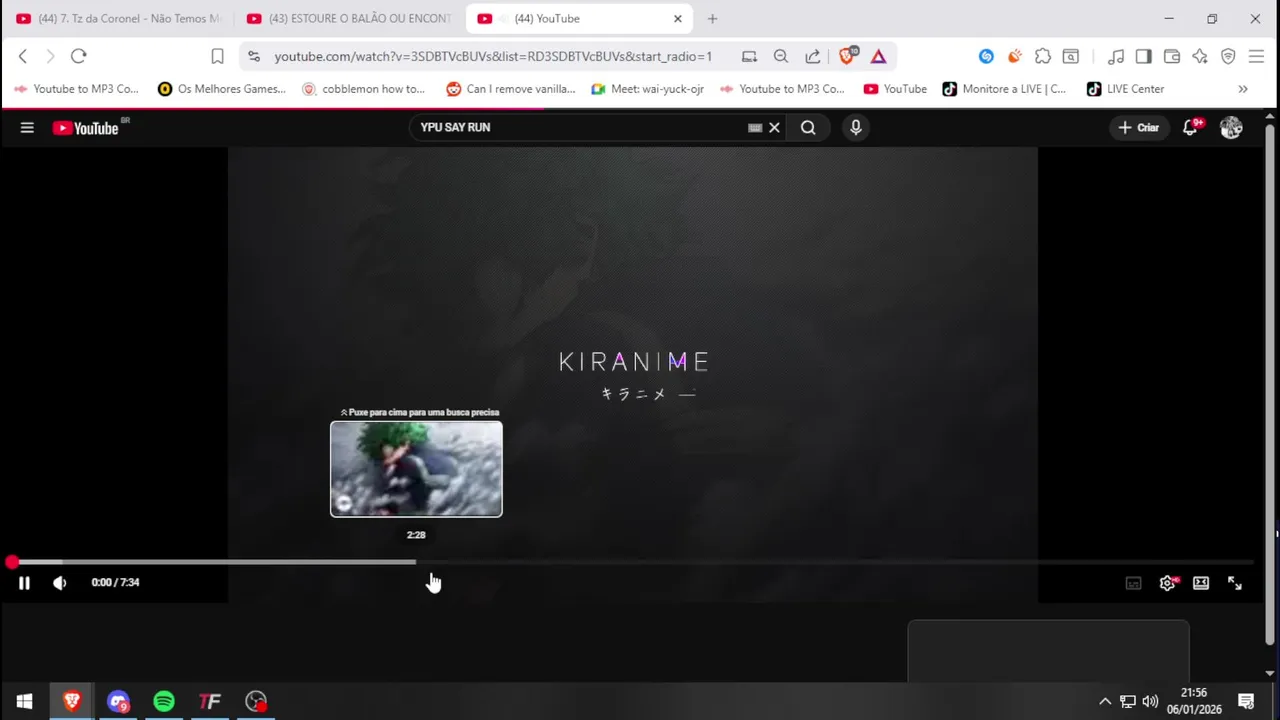
Task: Open Windows notification center
Action: click(1246, 701)
